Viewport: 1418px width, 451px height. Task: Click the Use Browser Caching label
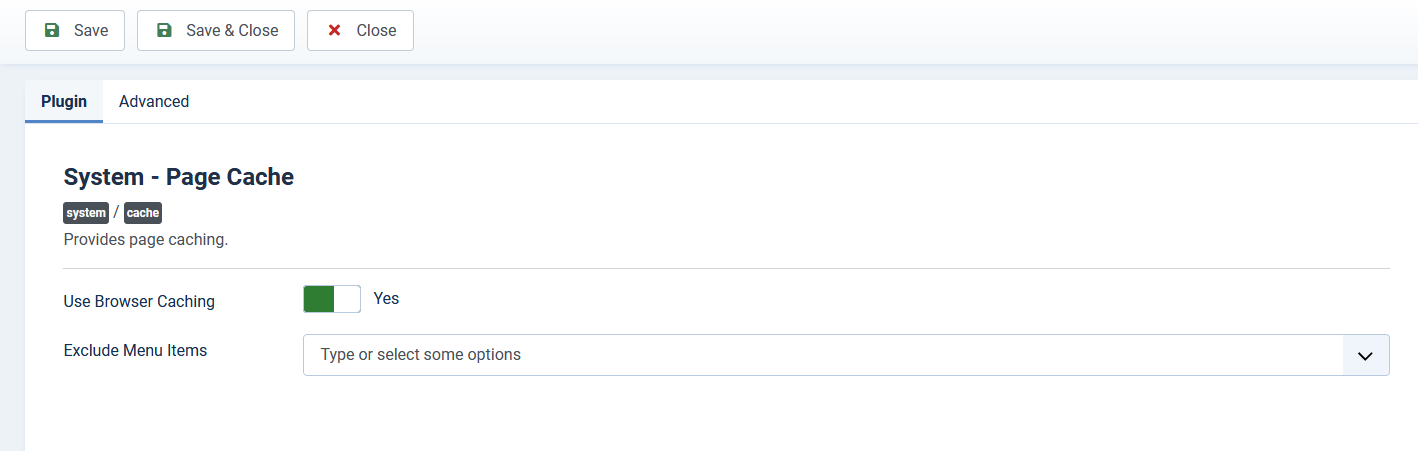139,301
